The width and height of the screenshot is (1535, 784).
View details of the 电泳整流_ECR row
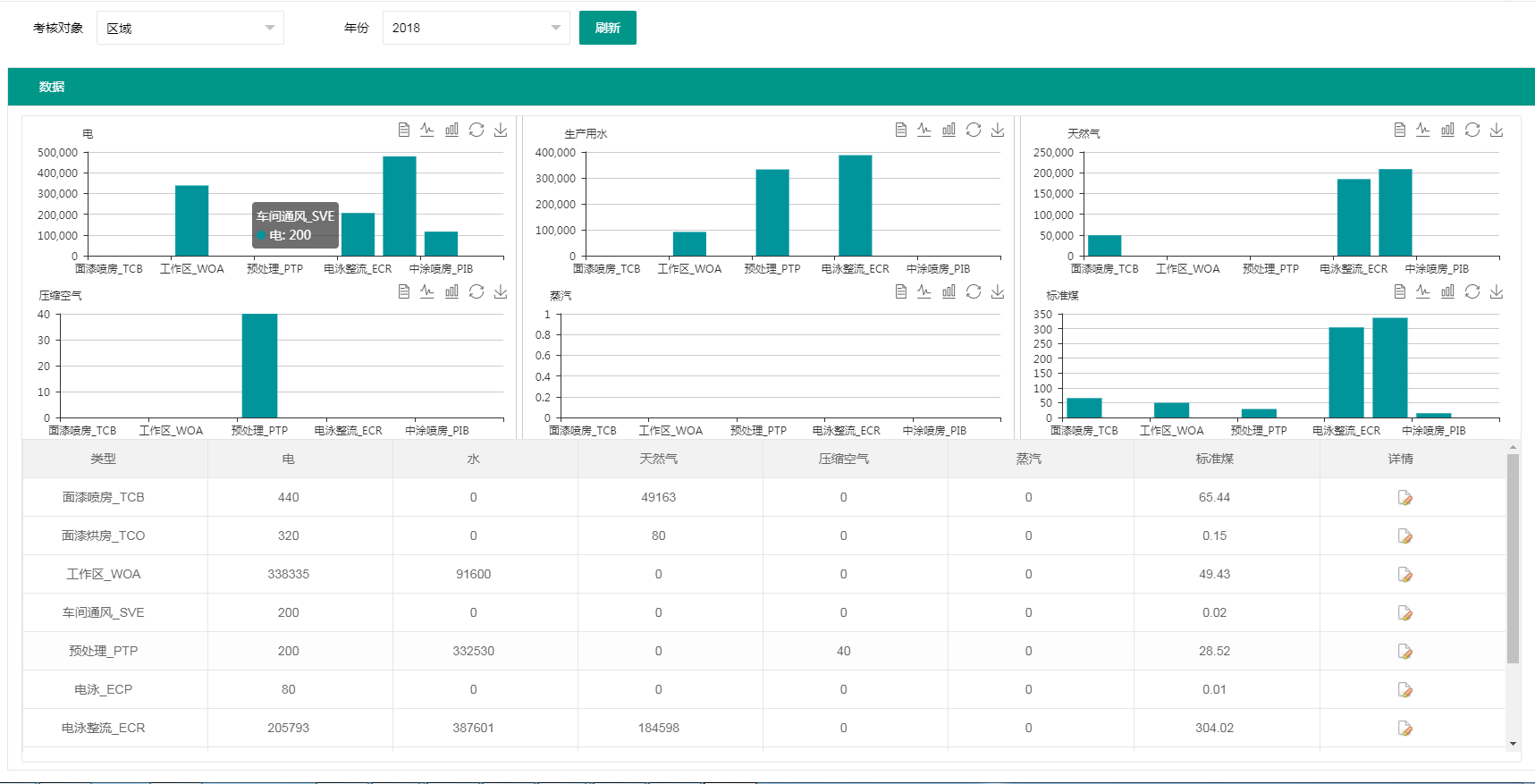point(1404,729)
